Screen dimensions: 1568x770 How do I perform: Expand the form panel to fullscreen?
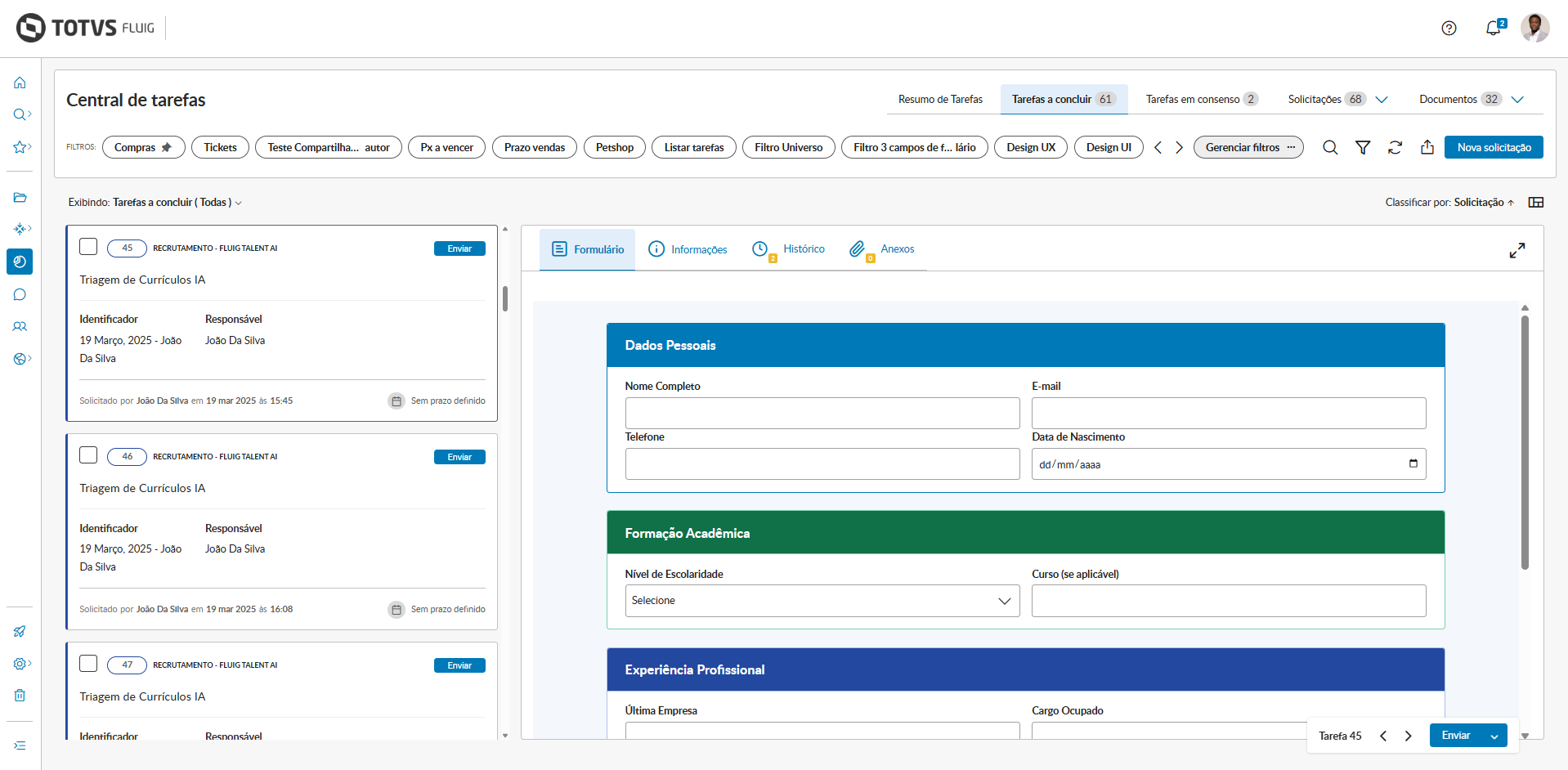coord(1517,250)
